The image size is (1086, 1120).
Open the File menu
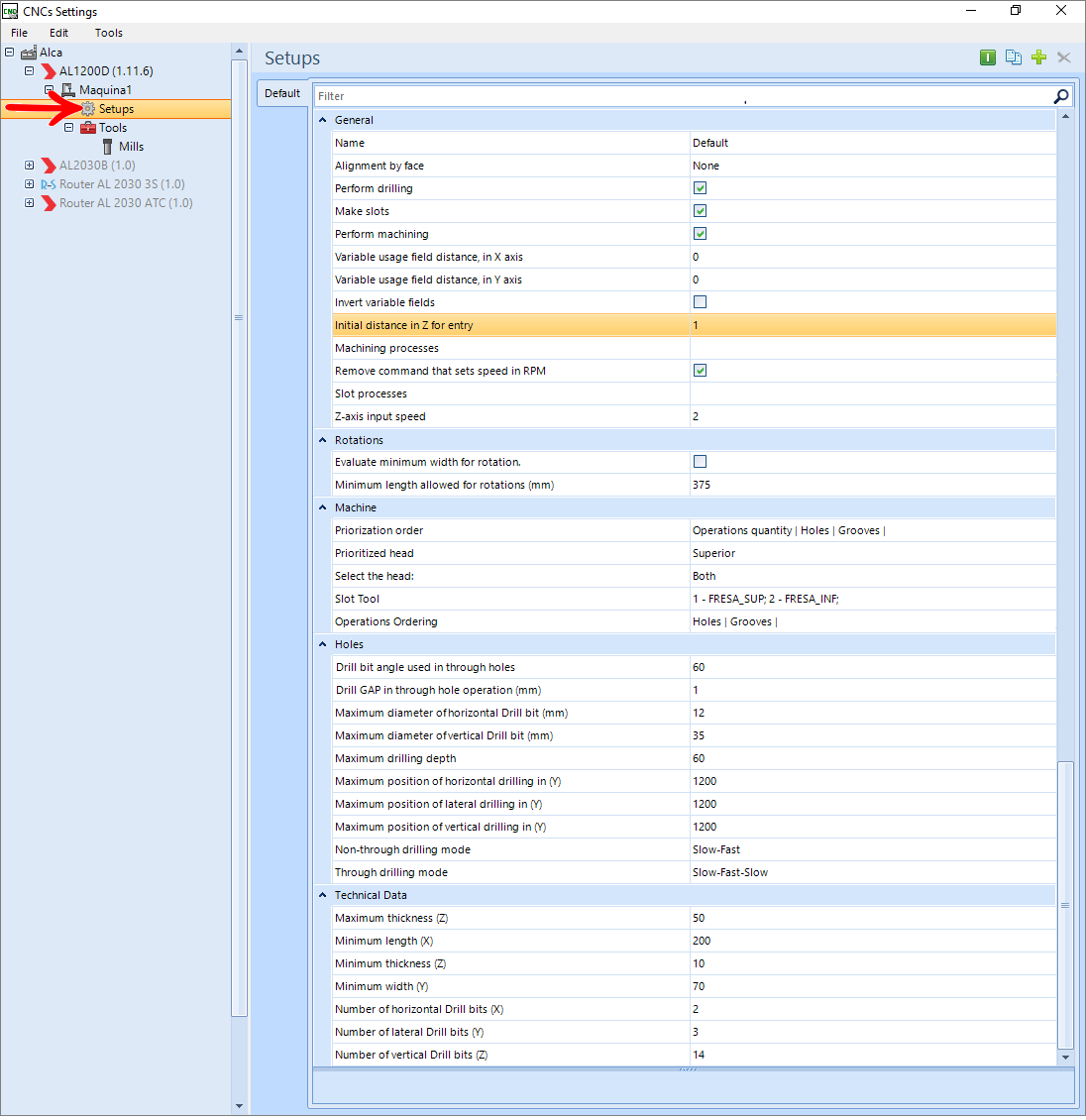tap(19, 33)
